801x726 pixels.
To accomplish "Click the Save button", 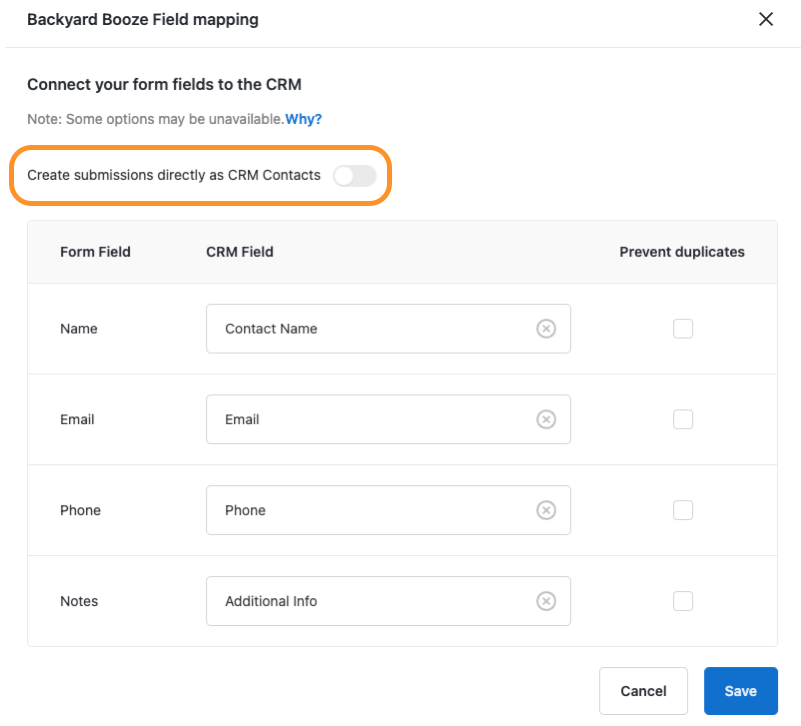I will click(741, 691).
